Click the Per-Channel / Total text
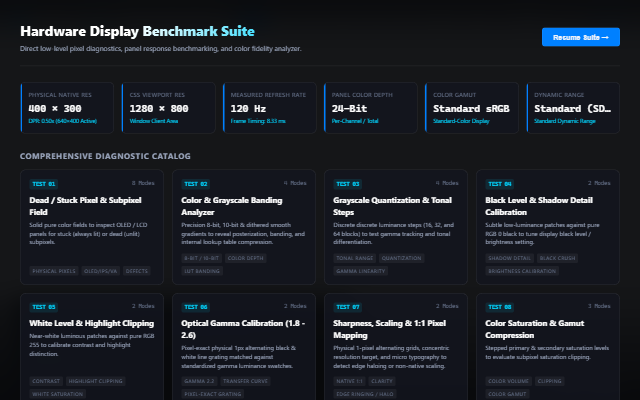This screenshot has height=400, width=640. (355, 121)
